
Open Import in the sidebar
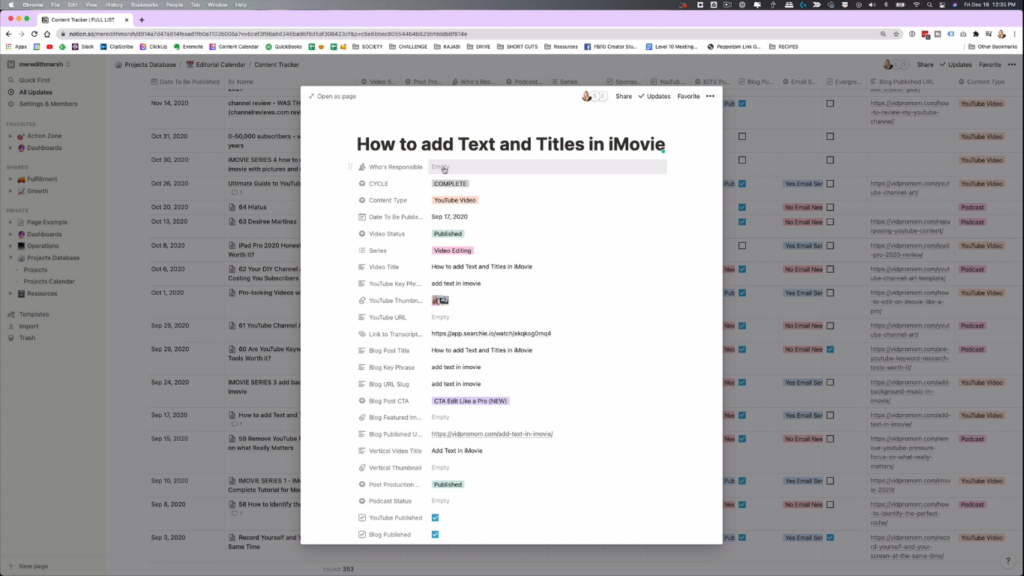point(29,326)
